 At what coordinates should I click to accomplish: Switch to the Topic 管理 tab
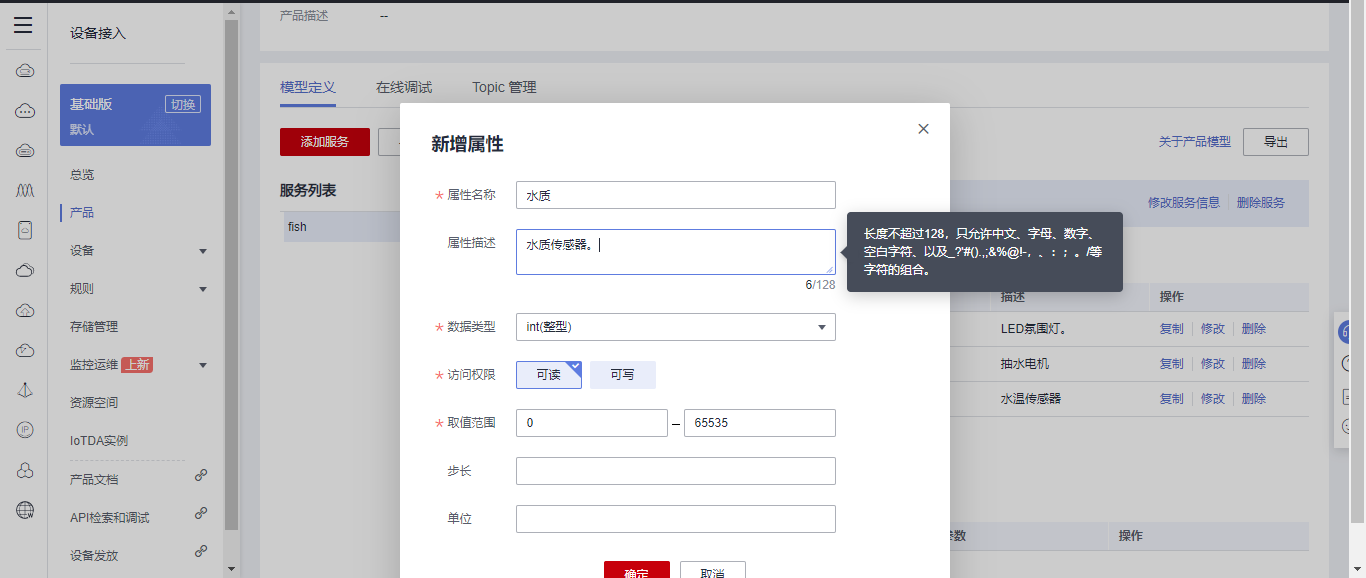point(504,88)
